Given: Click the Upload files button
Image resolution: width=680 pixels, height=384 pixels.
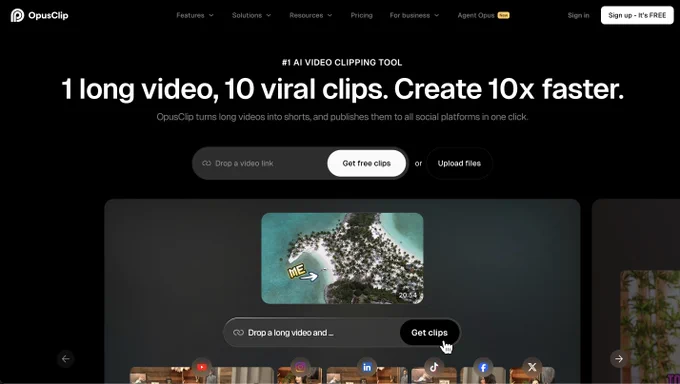Looking at the screenshot, I should coord(459,163).
